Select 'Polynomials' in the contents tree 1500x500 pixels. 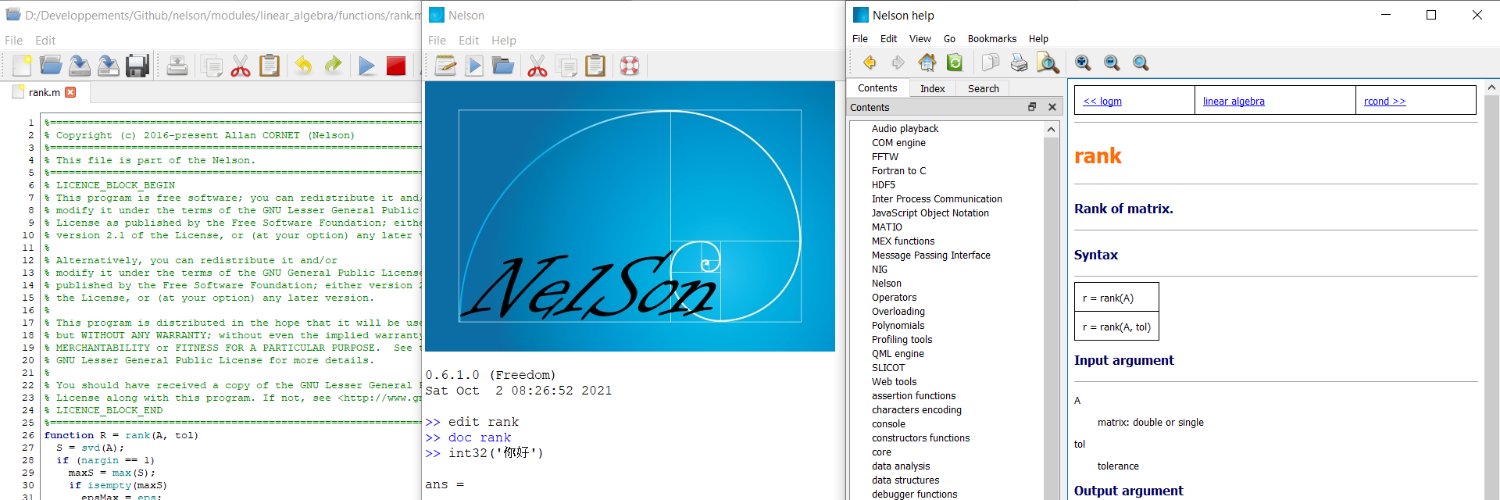[x=898, y=325]
